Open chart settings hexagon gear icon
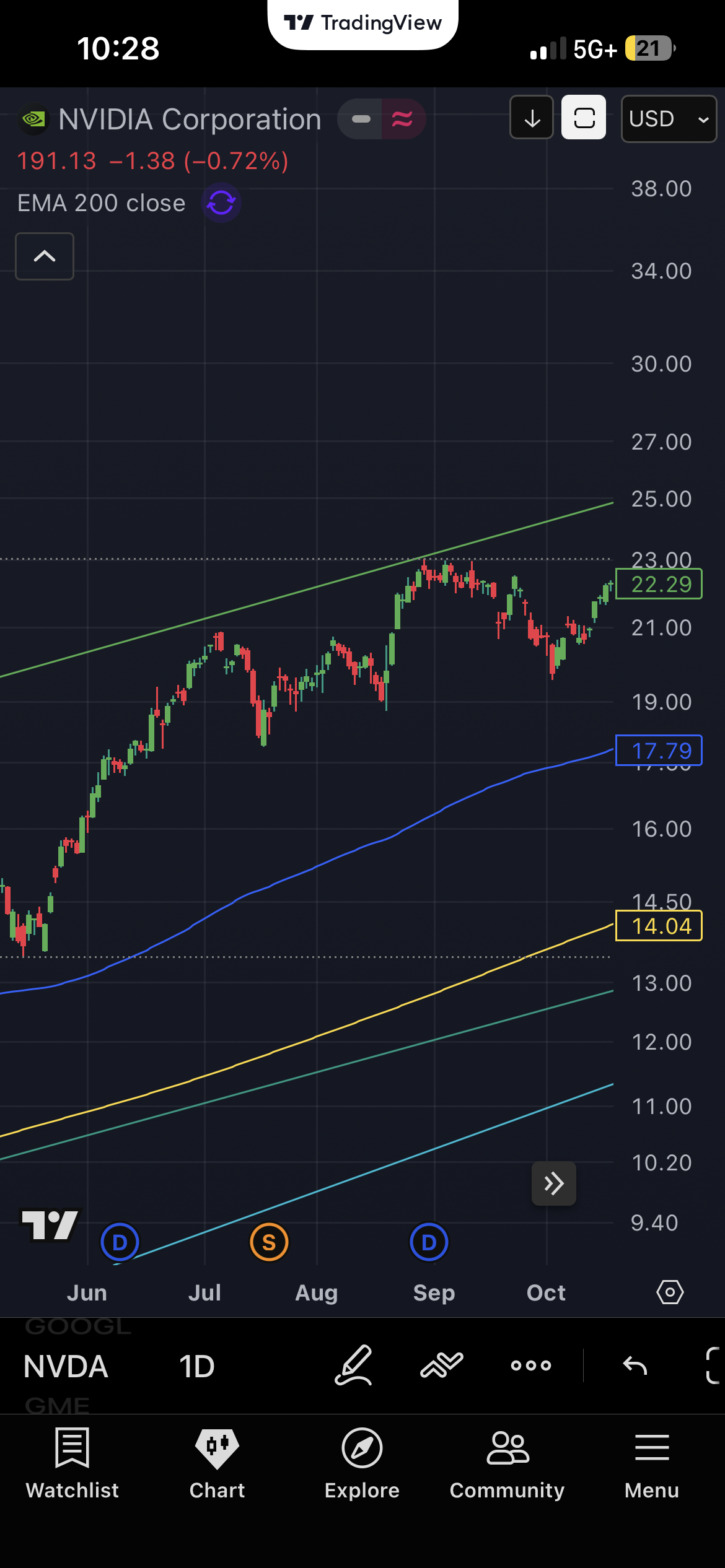 coord(670,1292)
